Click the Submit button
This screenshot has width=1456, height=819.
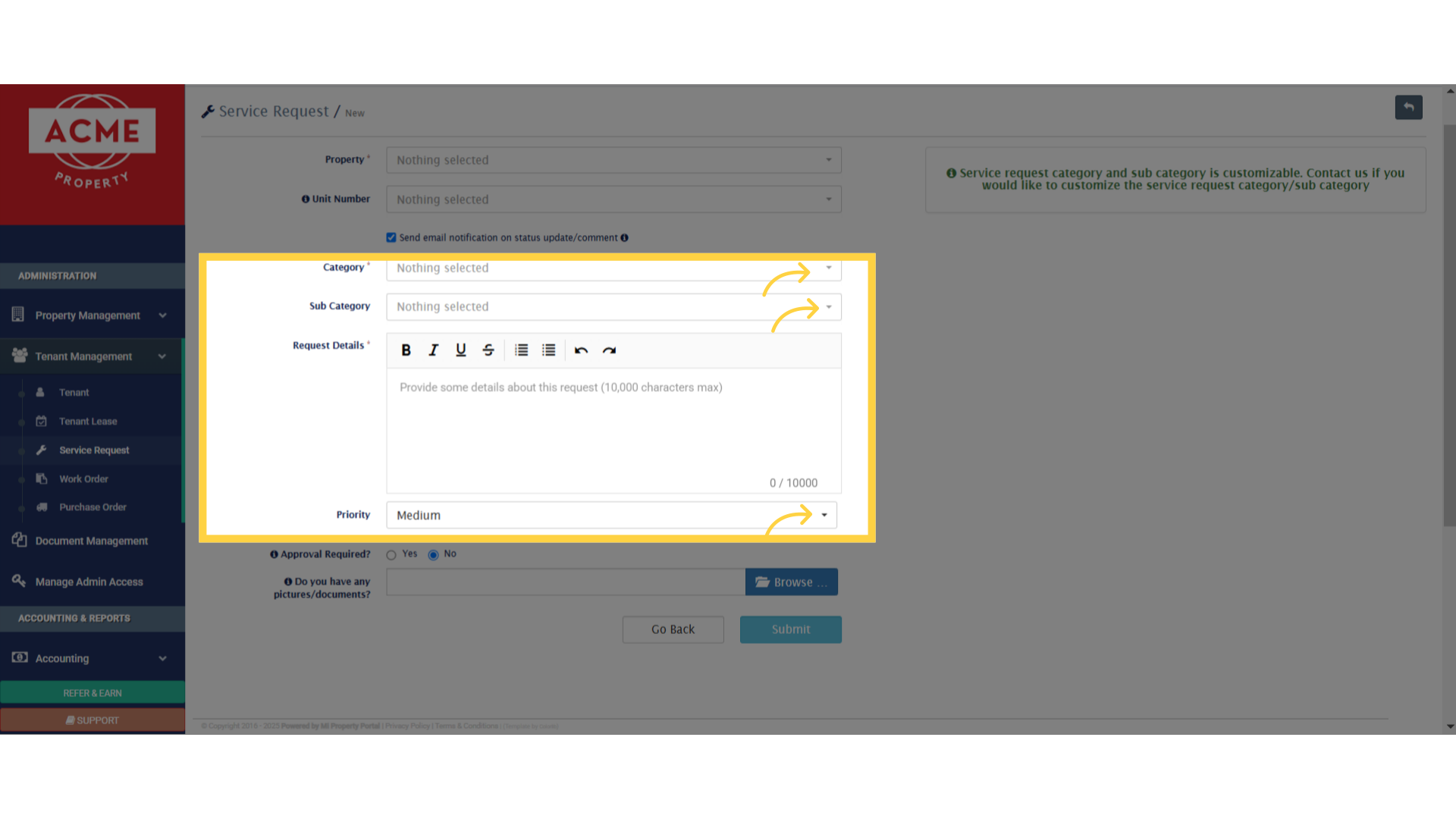790,629
